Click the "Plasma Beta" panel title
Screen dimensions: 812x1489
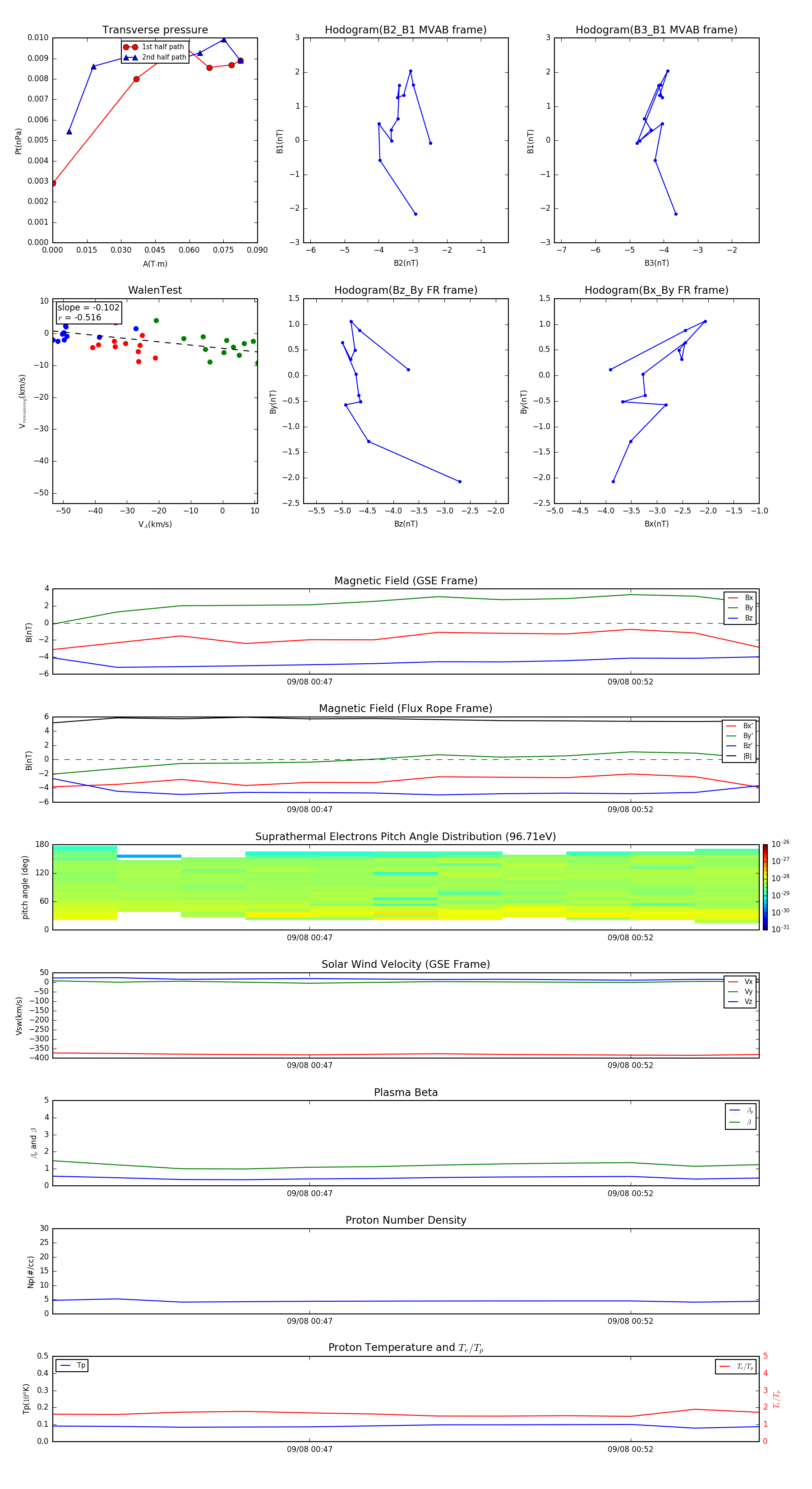pyautogui.click(x=406, y=1093)
